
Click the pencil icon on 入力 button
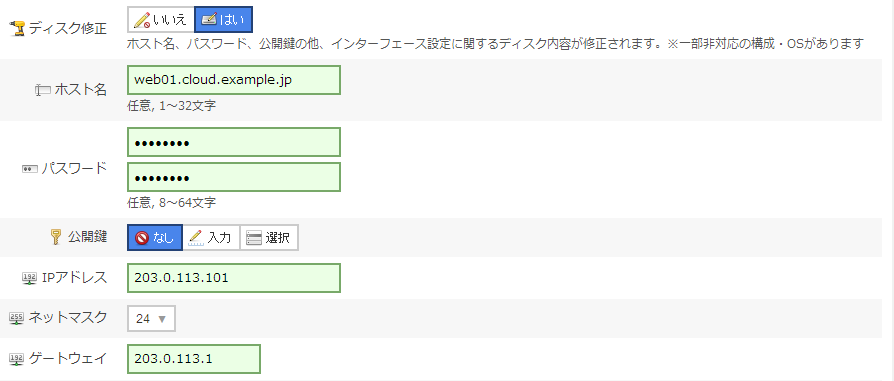pyautogui.click(x=196, y=237)
